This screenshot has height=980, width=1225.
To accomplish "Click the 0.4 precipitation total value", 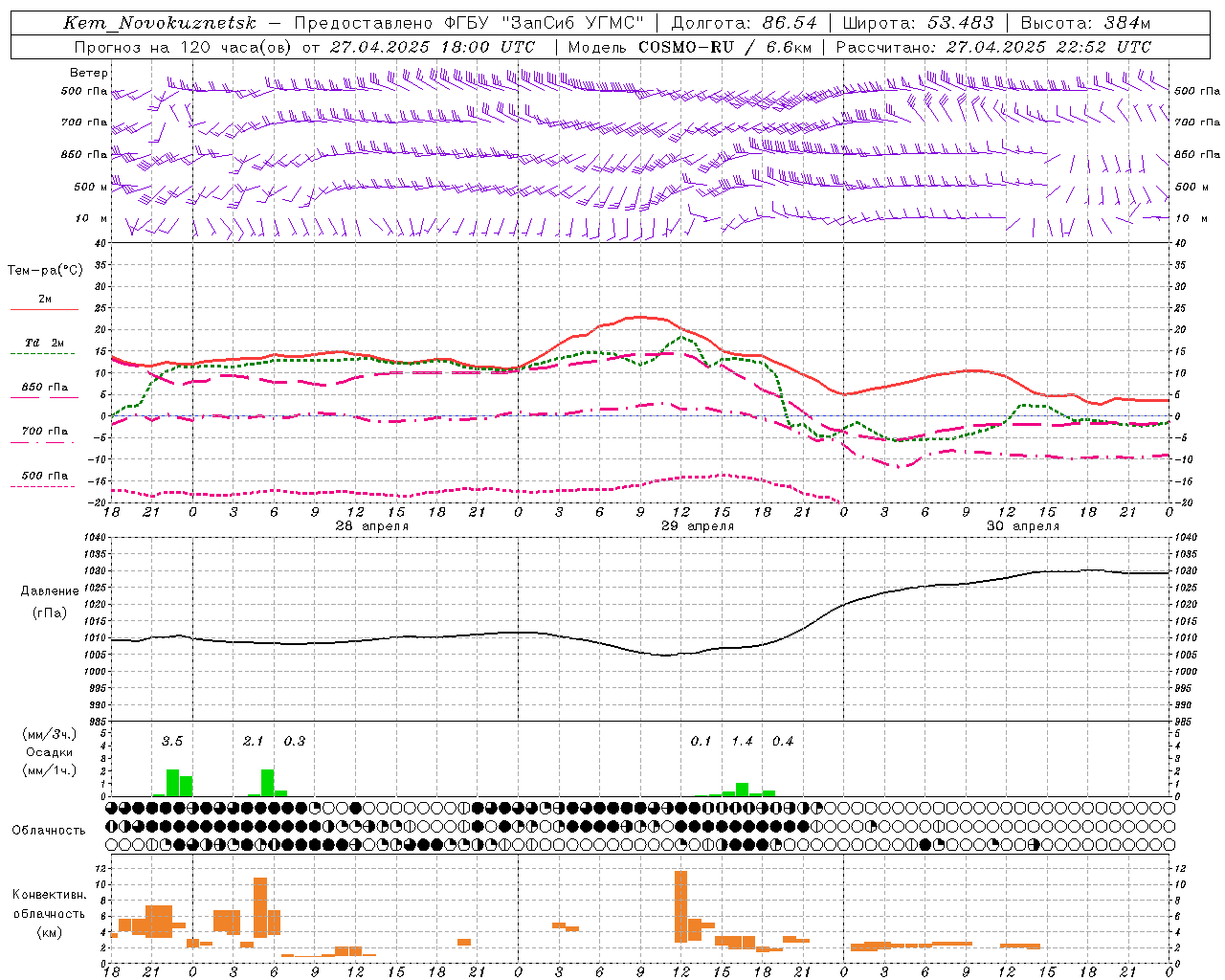I will (x=783, y=742).
